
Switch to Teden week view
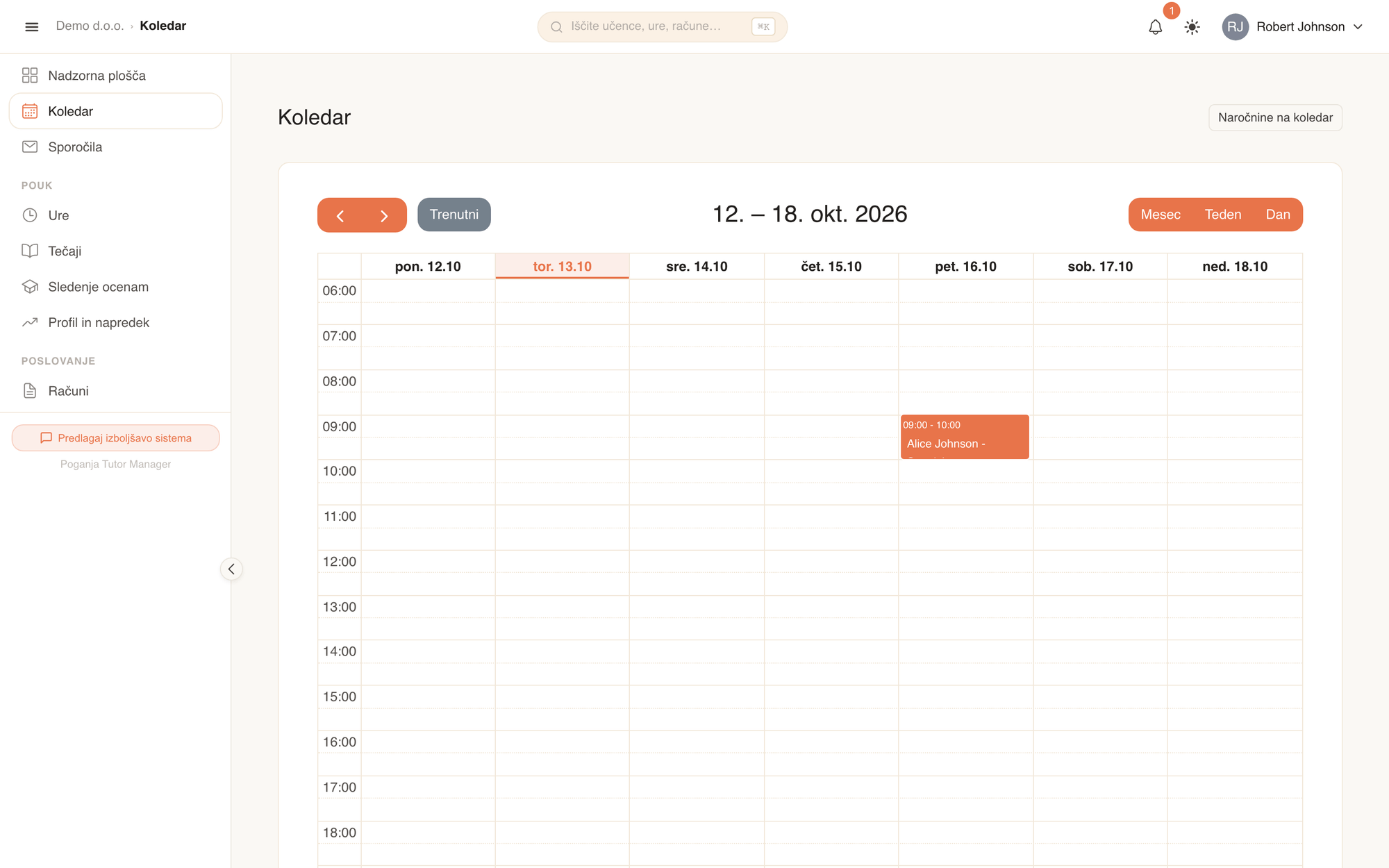coord(1223,215)
